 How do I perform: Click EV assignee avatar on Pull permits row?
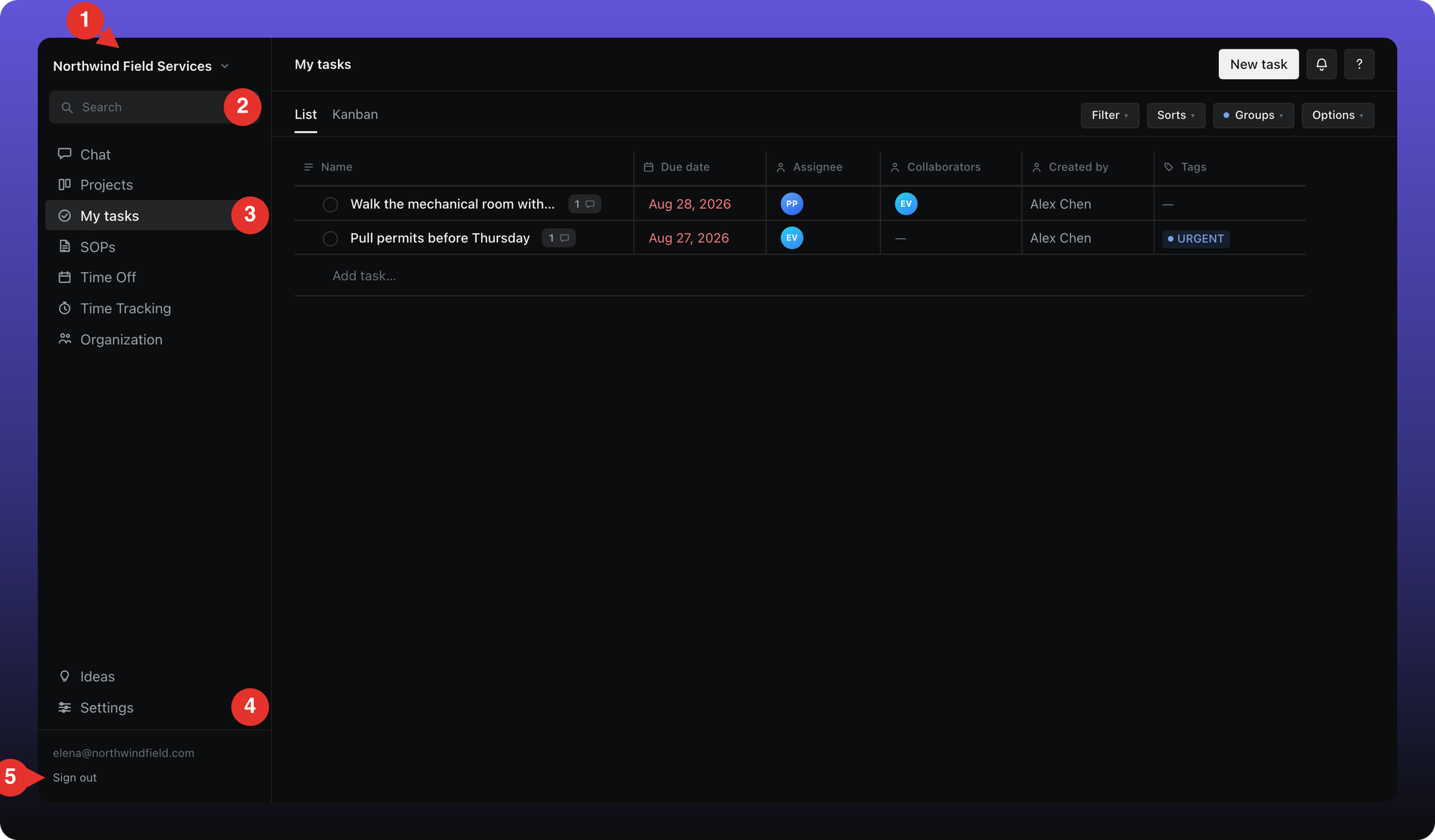(791, 238)
